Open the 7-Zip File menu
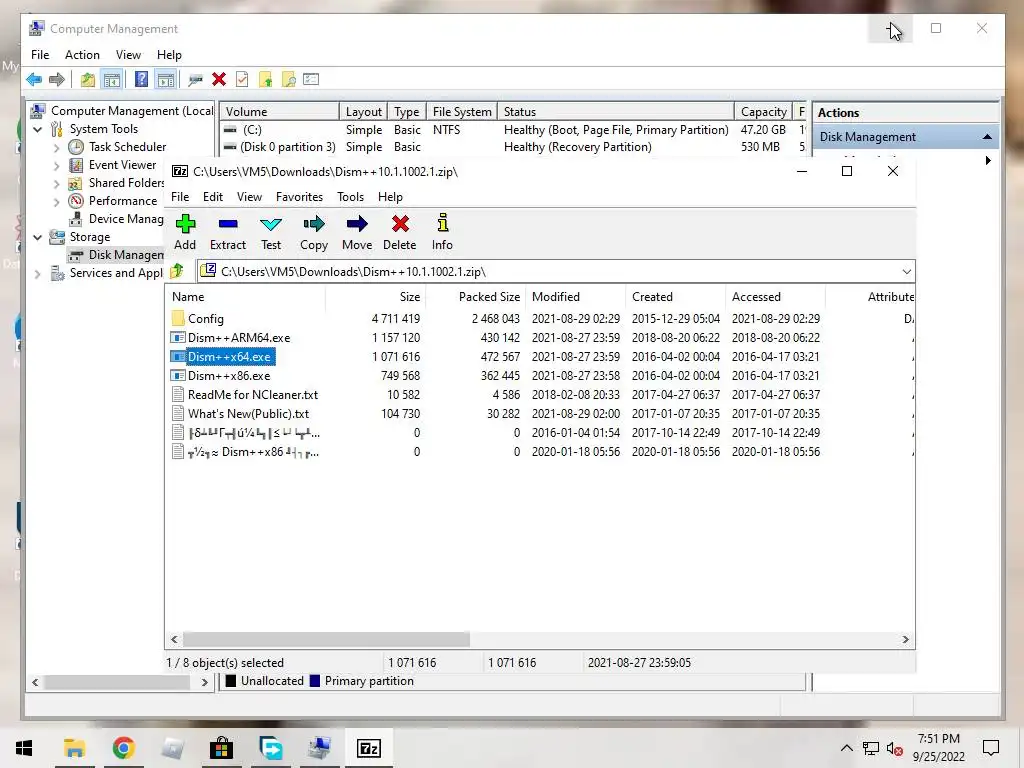This screenshot has height=768, width=1024. [180, 197]
